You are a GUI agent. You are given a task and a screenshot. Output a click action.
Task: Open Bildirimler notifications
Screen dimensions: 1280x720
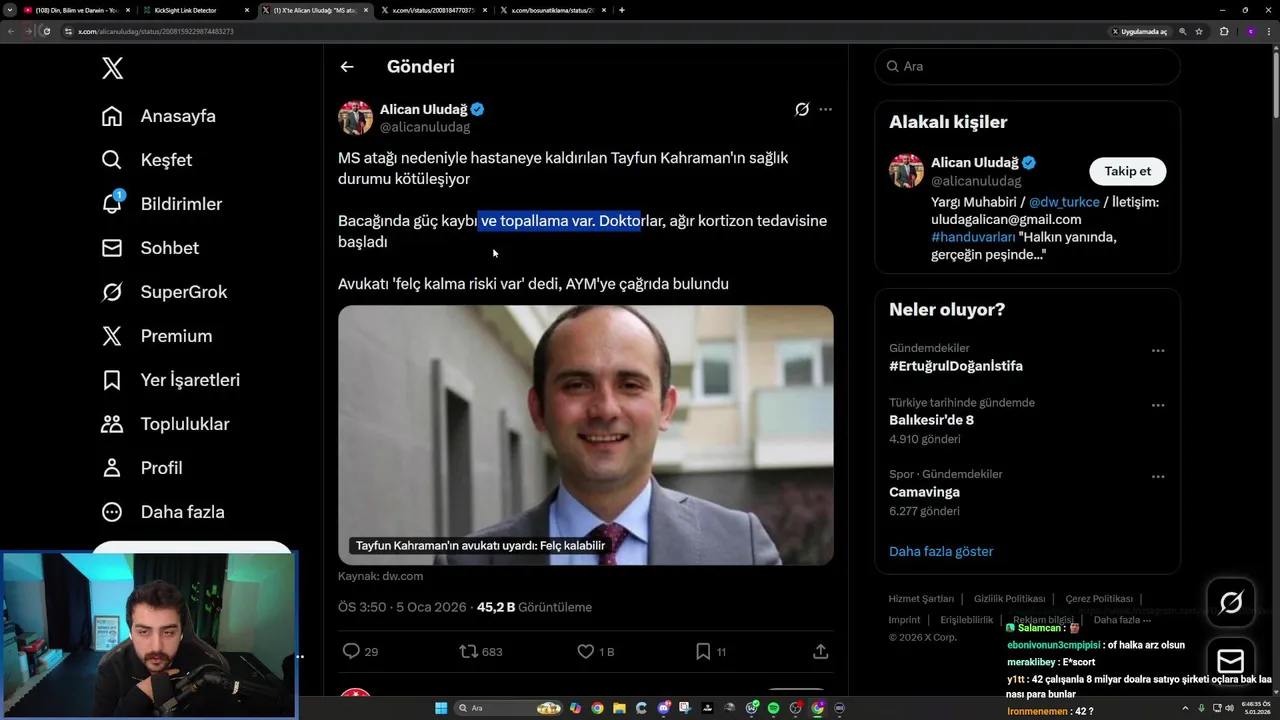tap(162, 204)
